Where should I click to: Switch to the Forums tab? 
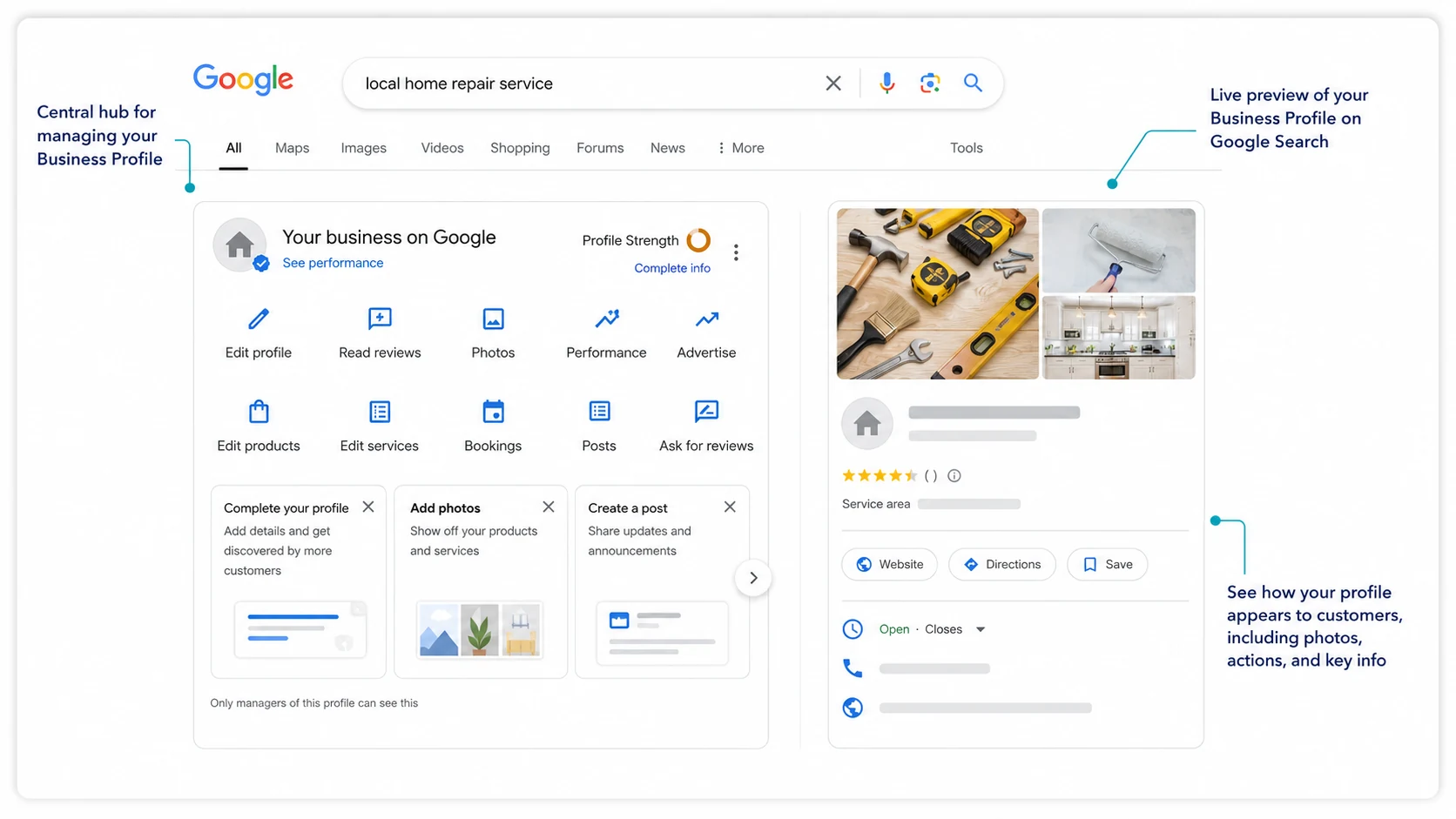click(600, 148)
